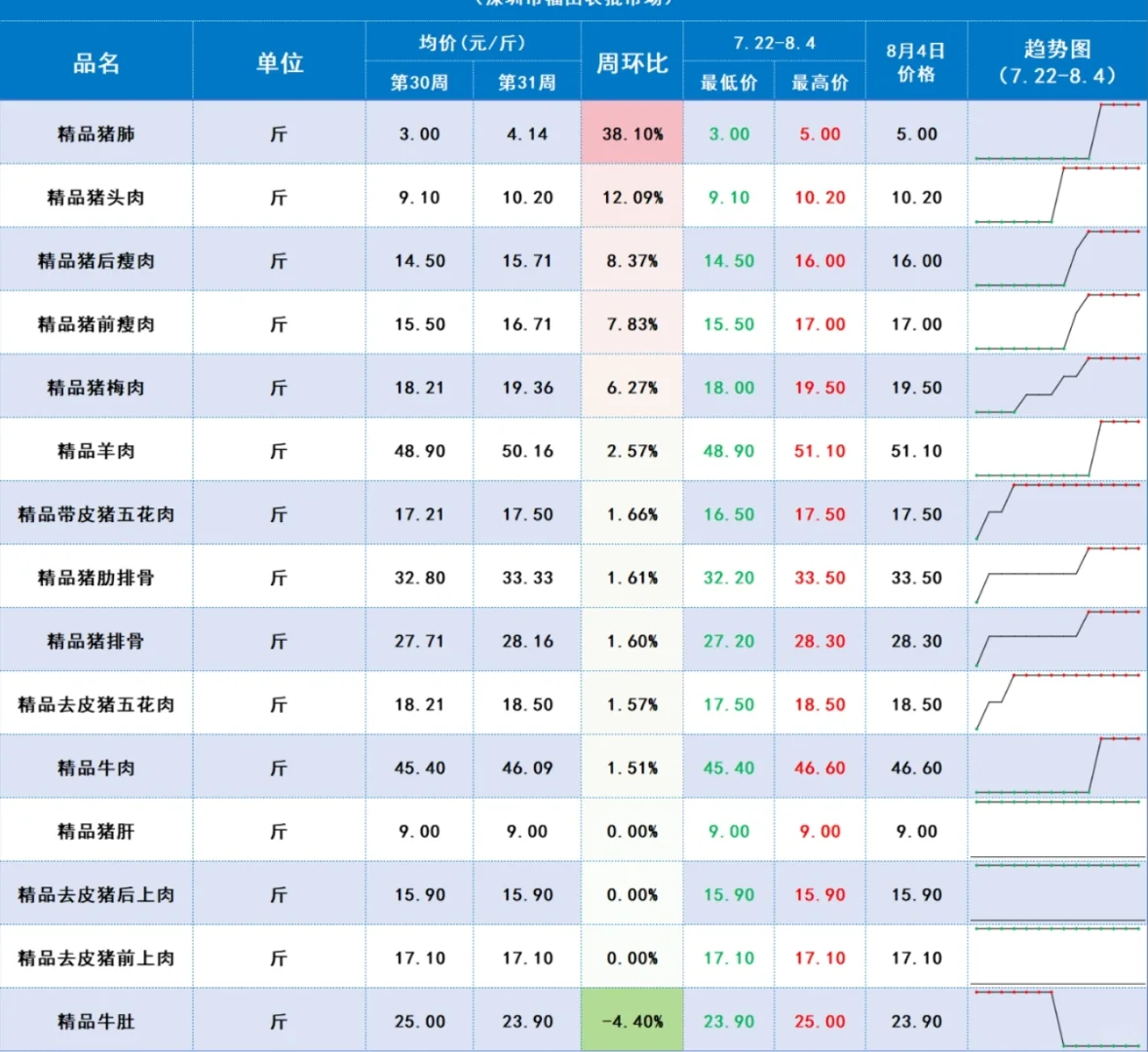
Task: Click the 1.61% weekly change cell
Action: 632,578
